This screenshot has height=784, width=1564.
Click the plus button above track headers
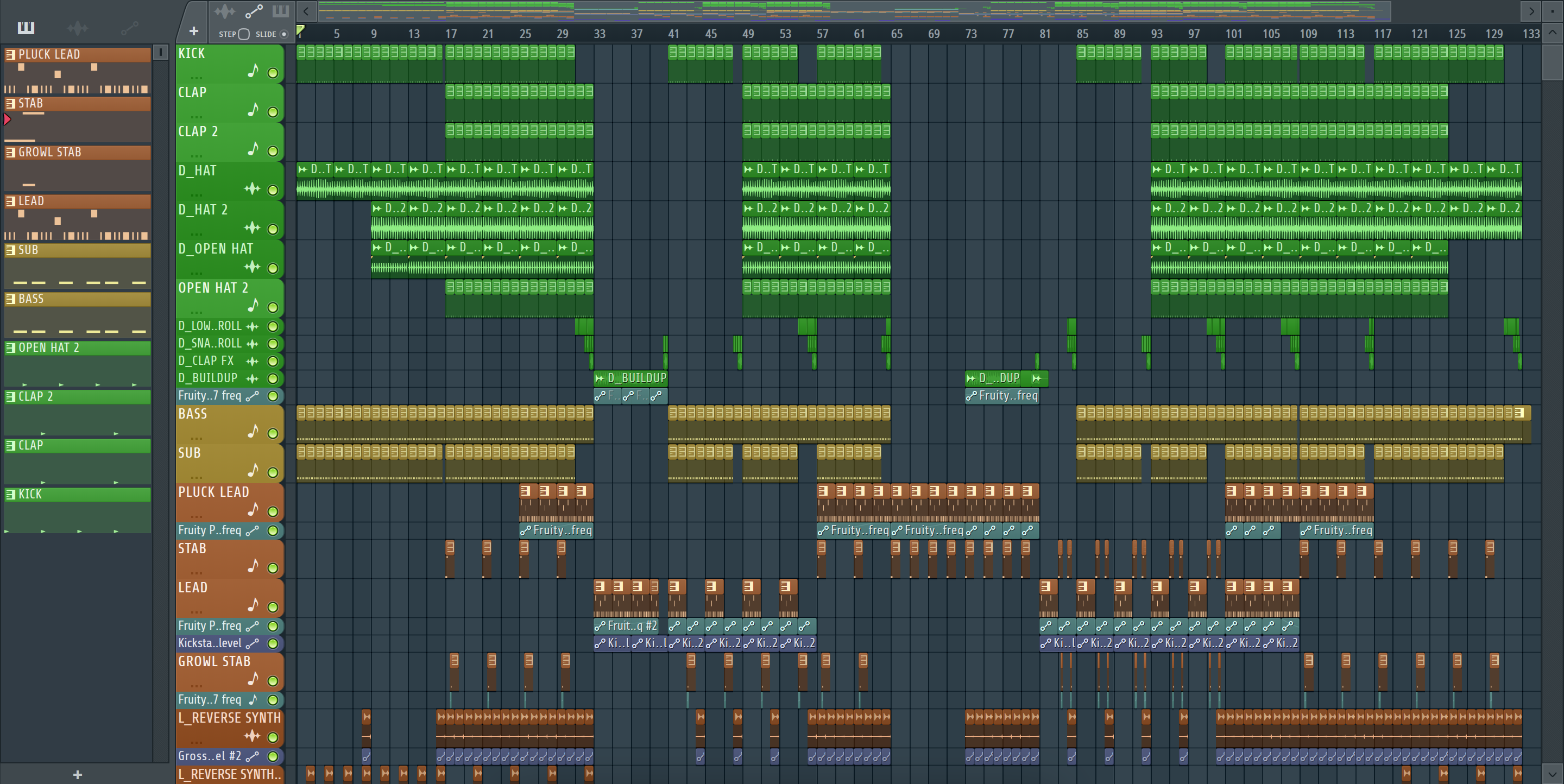tap(194, 31)
